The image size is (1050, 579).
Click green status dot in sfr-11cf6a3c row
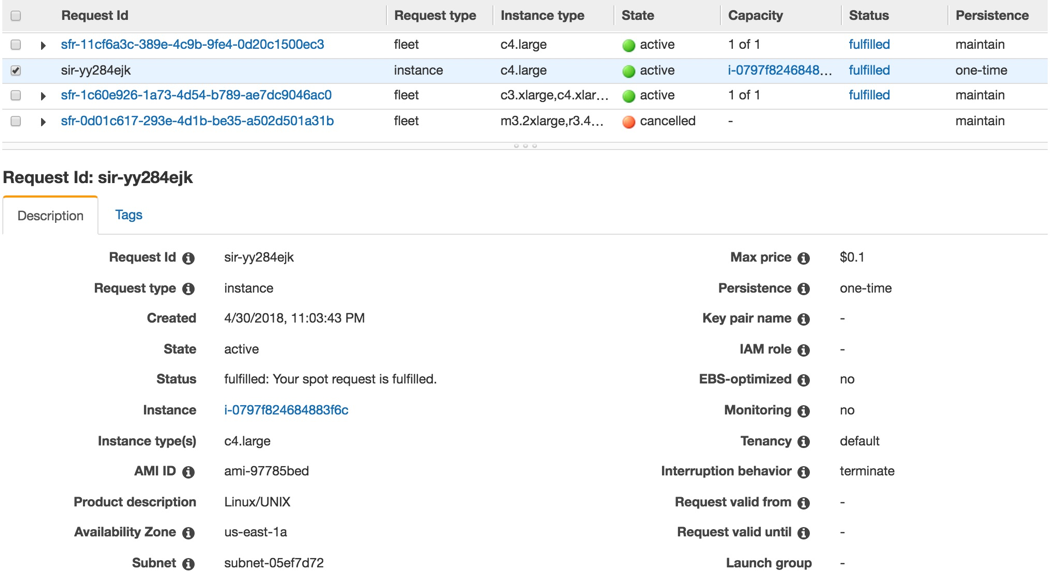point(628,46)
